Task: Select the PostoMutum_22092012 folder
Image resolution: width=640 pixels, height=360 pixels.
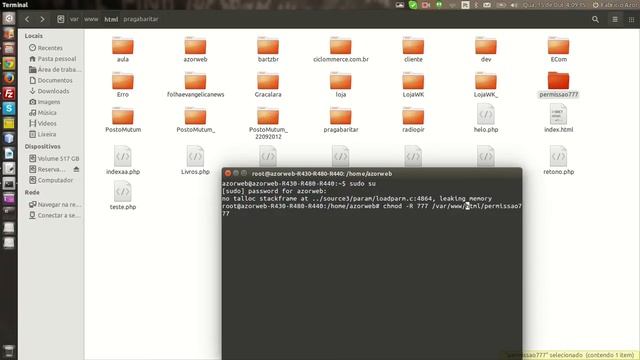Action: tap(268, 122)
